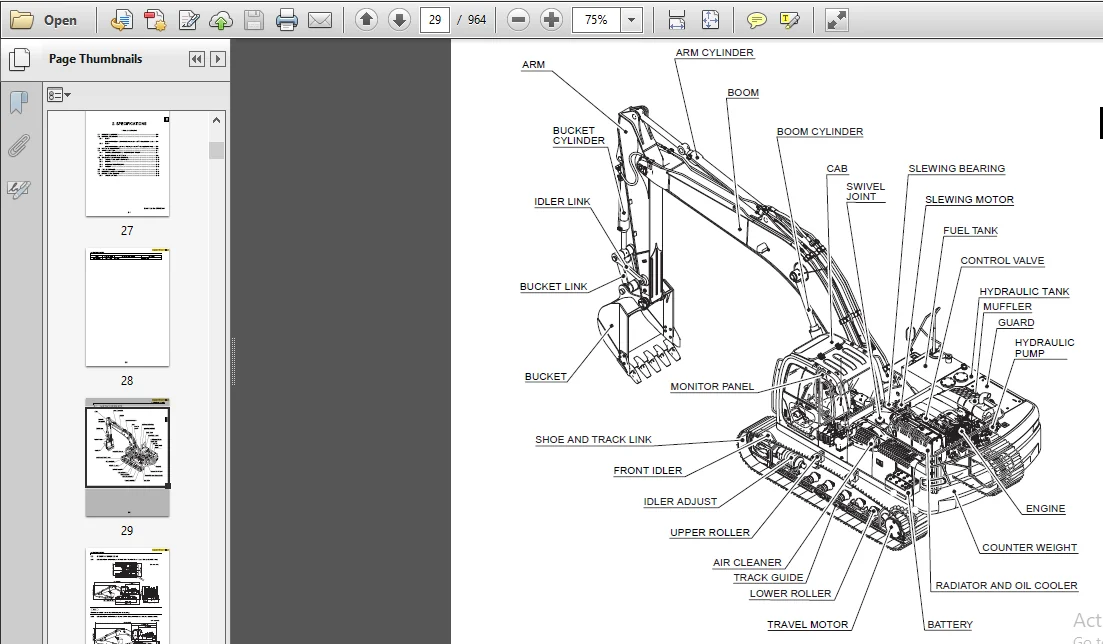Click the edit document pencil icon
This screenshot has height=644, width=1103.
(188, 20)
